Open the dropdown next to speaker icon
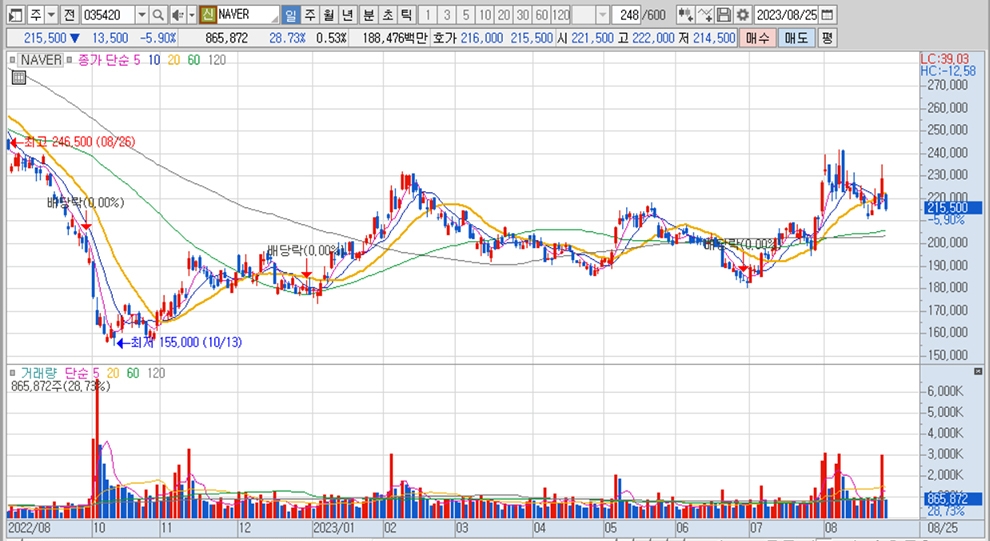 coord(190,15)
